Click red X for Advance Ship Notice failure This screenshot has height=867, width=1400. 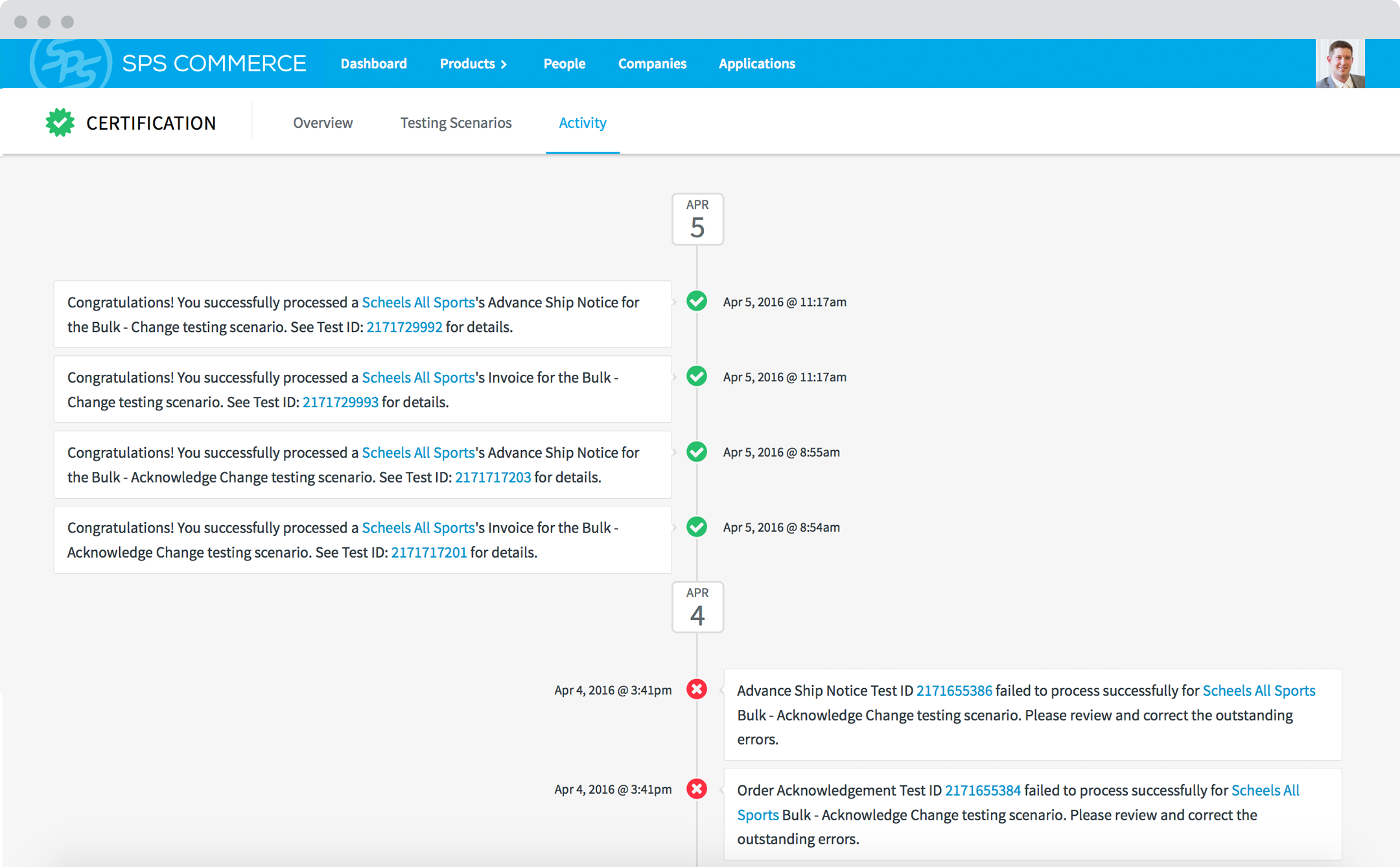pos(697,689)
